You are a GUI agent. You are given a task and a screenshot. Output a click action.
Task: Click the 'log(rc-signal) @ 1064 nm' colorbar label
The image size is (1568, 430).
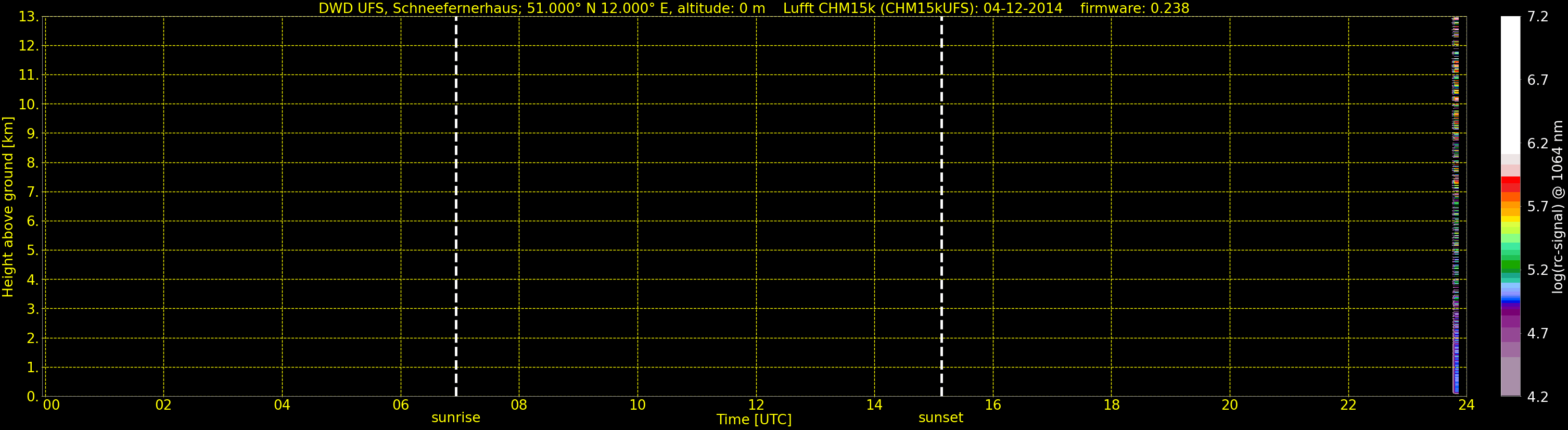1558,207
